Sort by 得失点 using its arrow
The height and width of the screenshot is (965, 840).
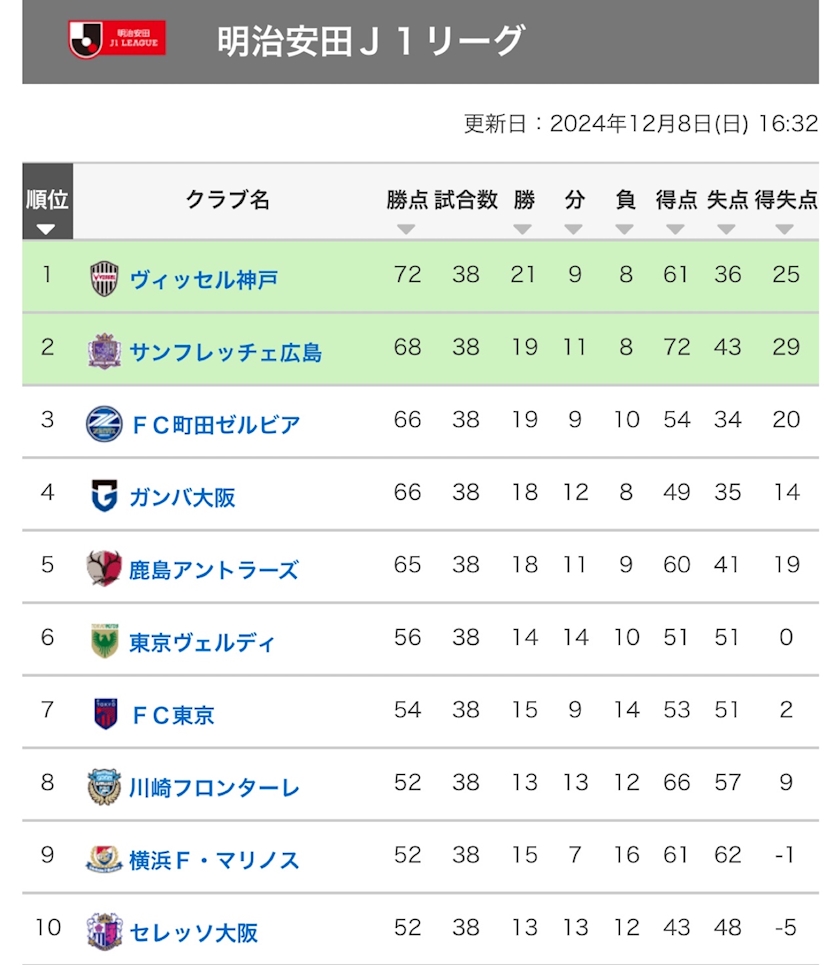[785, 229]
